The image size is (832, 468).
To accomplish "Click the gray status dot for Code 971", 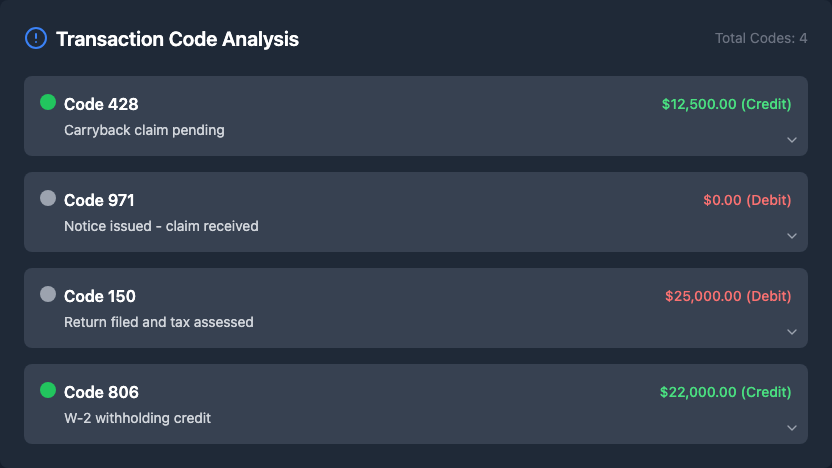I will click(x=48, y=198).
